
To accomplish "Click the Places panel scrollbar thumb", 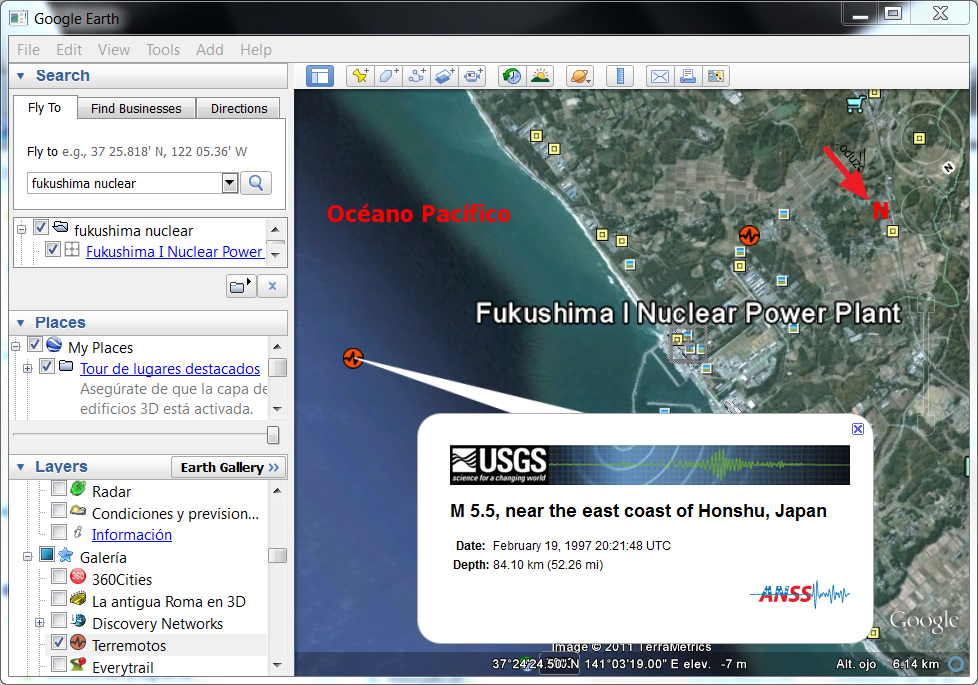I will (x=278, y=367).
